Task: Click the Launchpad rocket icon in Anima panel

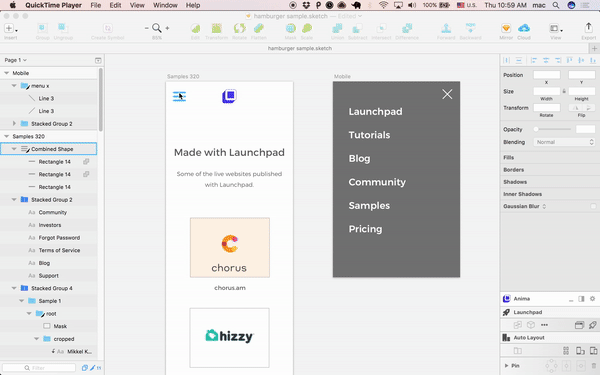Action: coord(506,312)
